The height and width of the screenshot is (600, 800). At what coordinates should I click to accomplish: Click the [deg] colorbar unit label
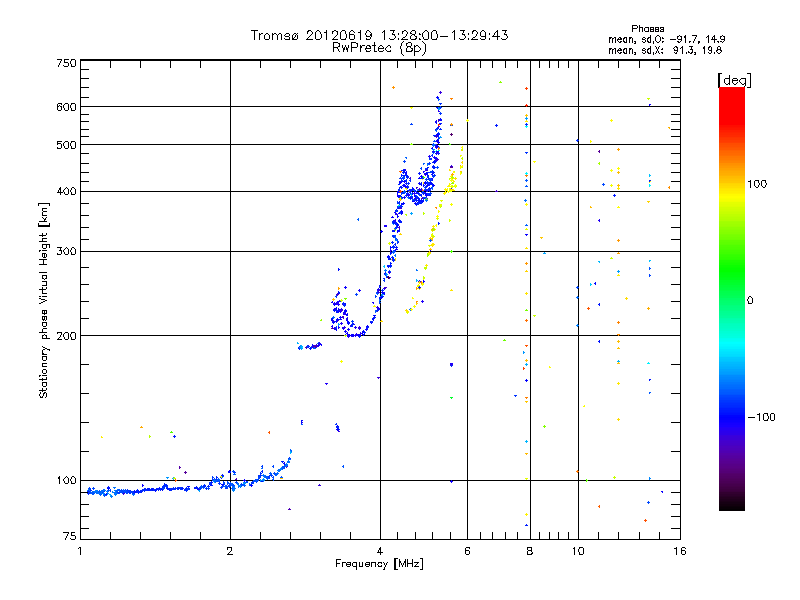coord(734,80)
